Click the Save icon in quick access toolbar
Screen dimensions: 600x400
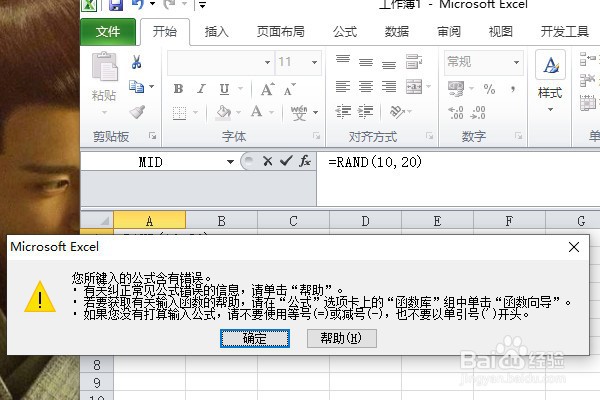point(116,5)
